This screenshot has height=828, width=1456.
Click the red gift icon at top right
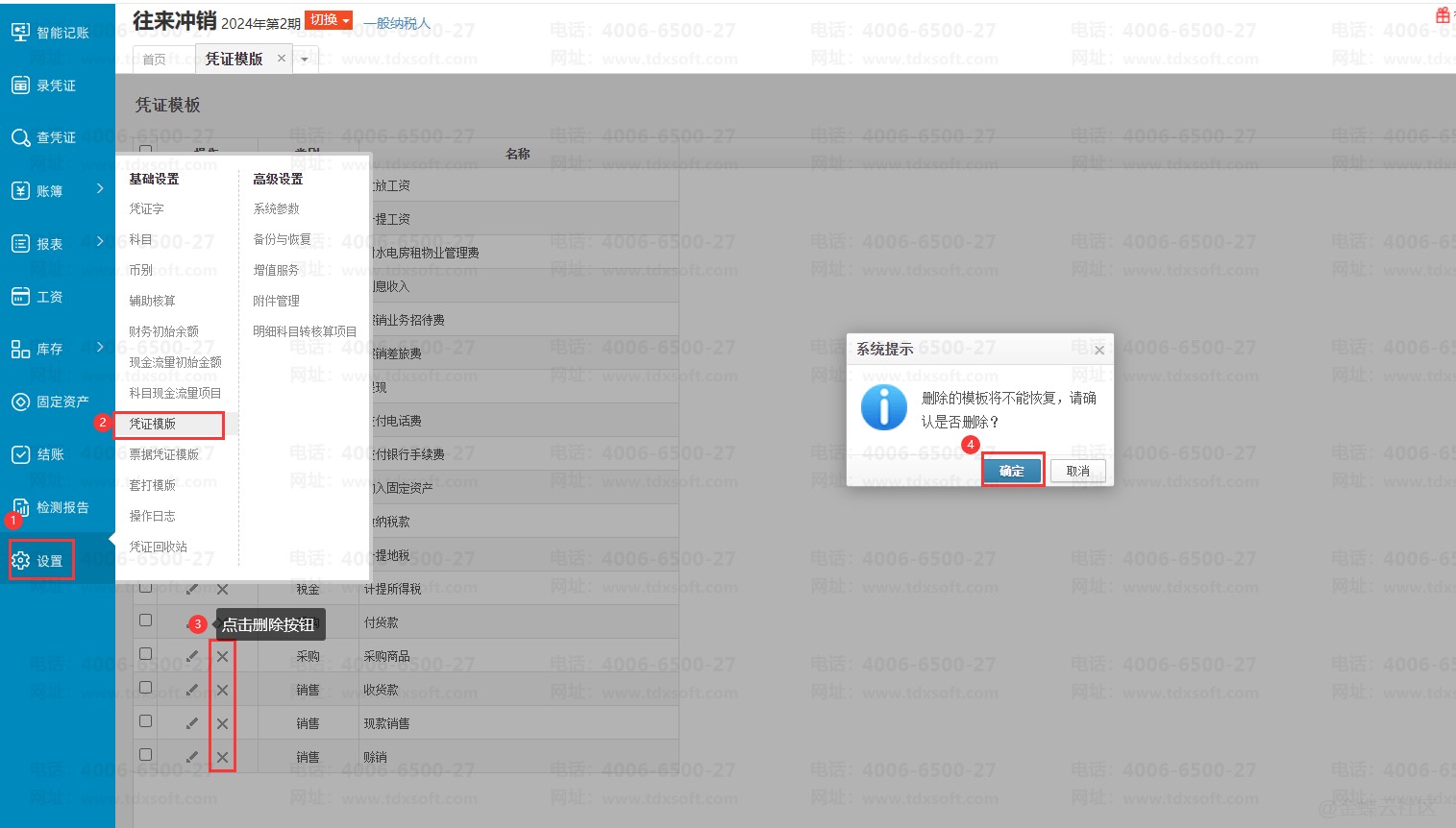[1443, 15]
